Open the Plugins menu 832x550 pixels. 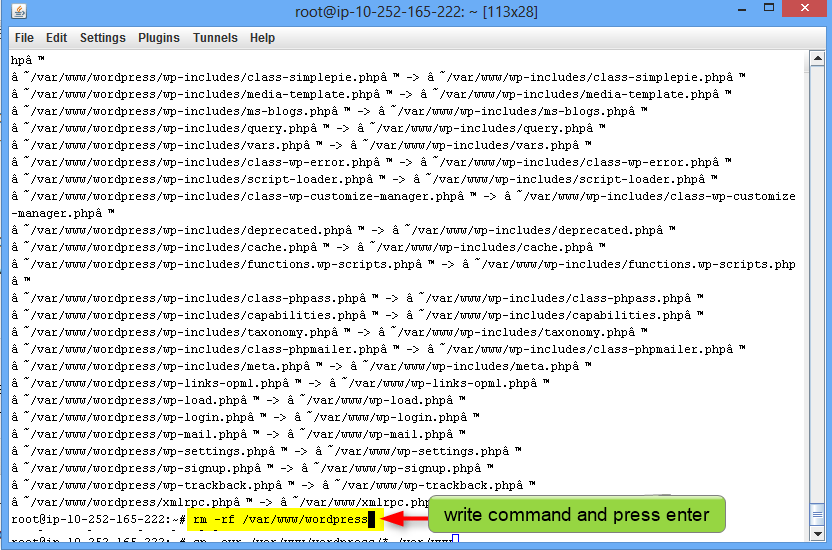coord(159,38)
